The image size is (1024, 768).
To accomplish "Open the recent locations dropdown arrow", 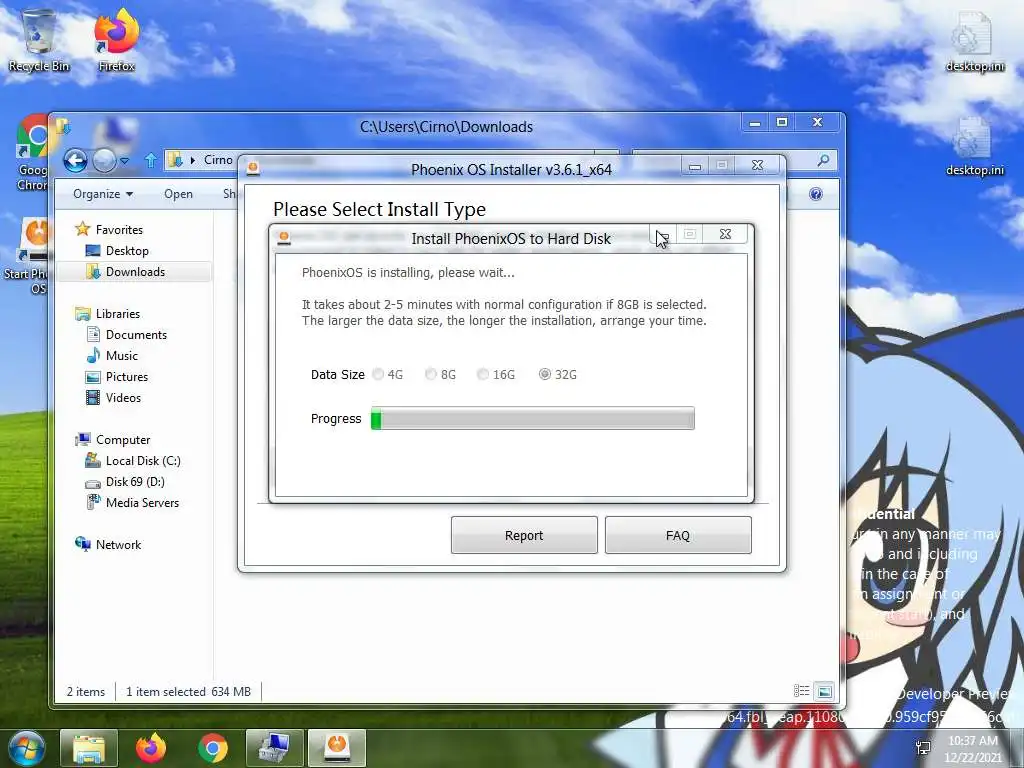I will pos(125,160).
